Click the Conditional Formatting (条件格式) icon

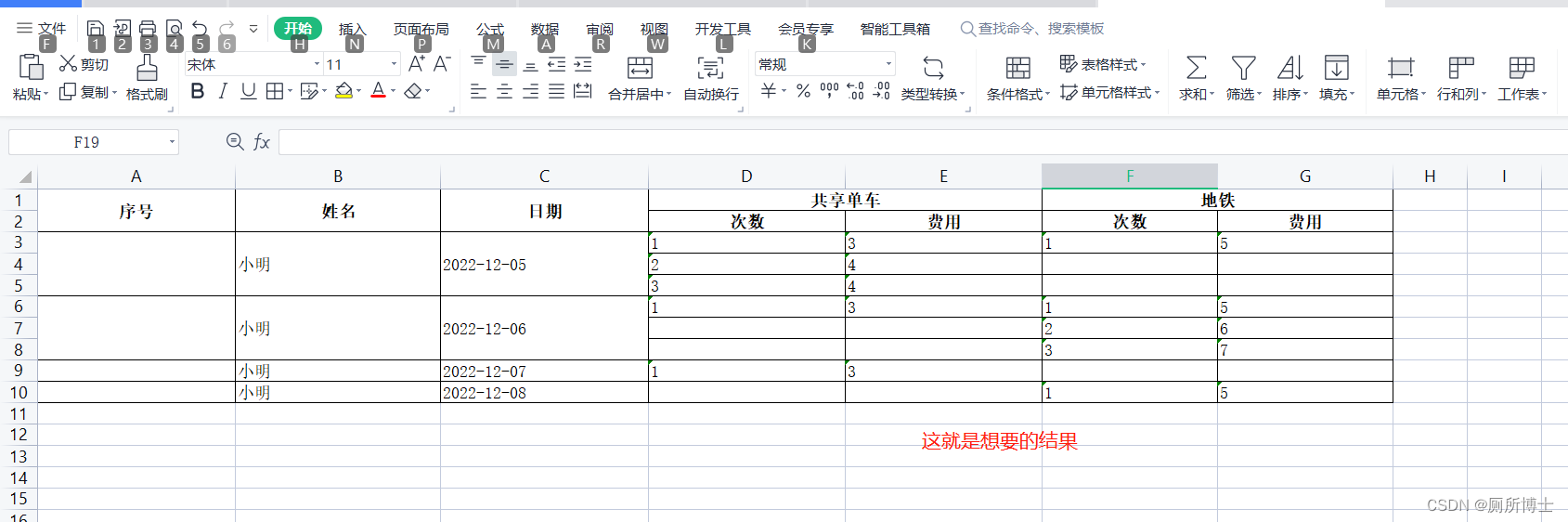(1017, 67)
